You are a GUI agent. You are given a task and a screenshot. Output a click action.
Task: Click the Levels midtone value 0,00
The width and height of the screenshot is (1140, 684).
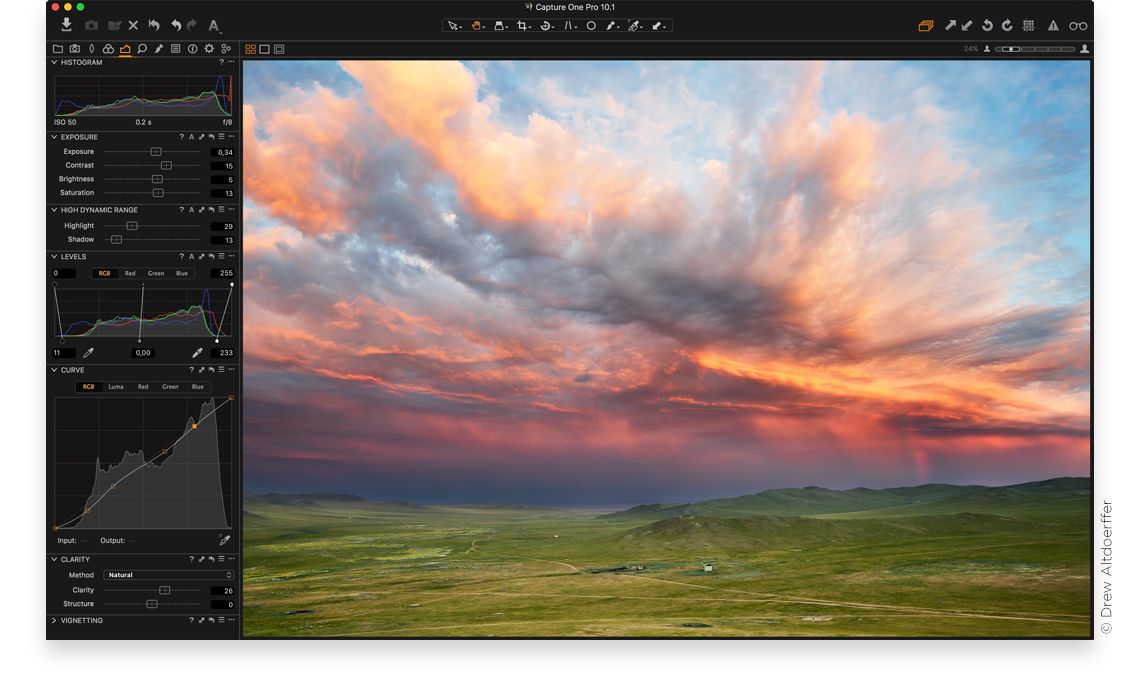(x=143, y=353)
